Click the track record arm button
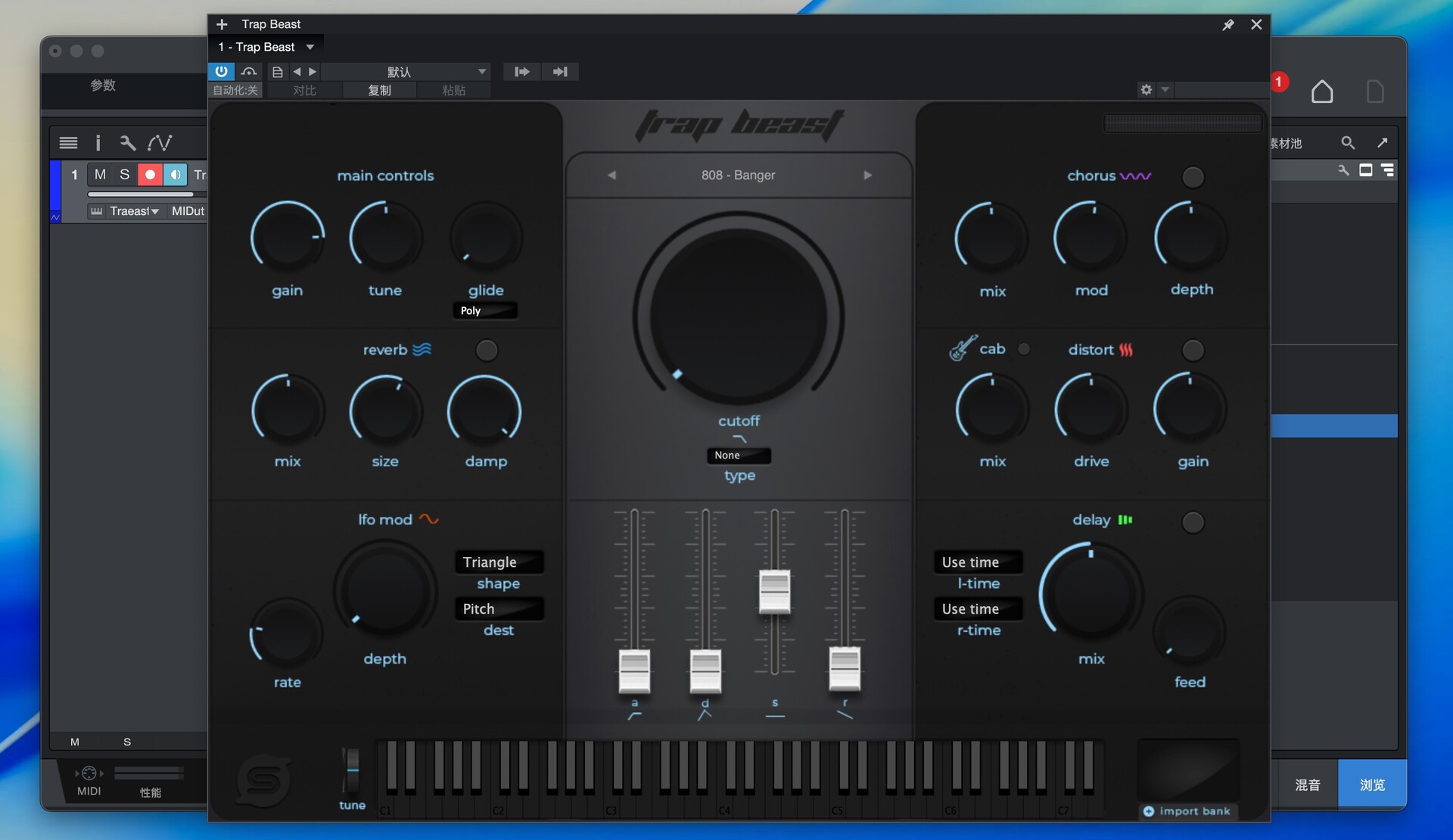The image size is (1453, 840). [x=150, y=175]
